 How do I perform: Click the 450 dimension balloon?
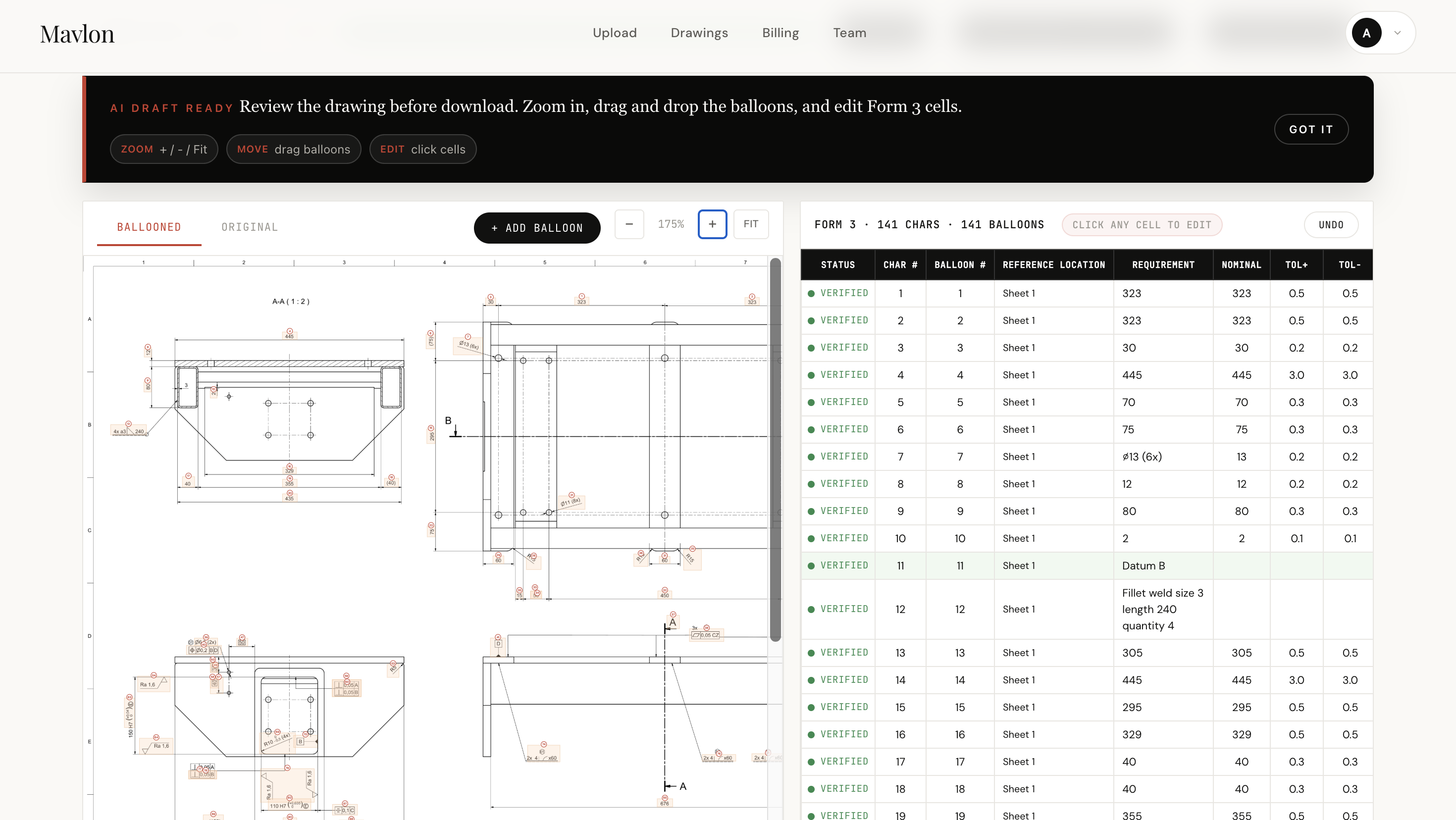[665, 589]
